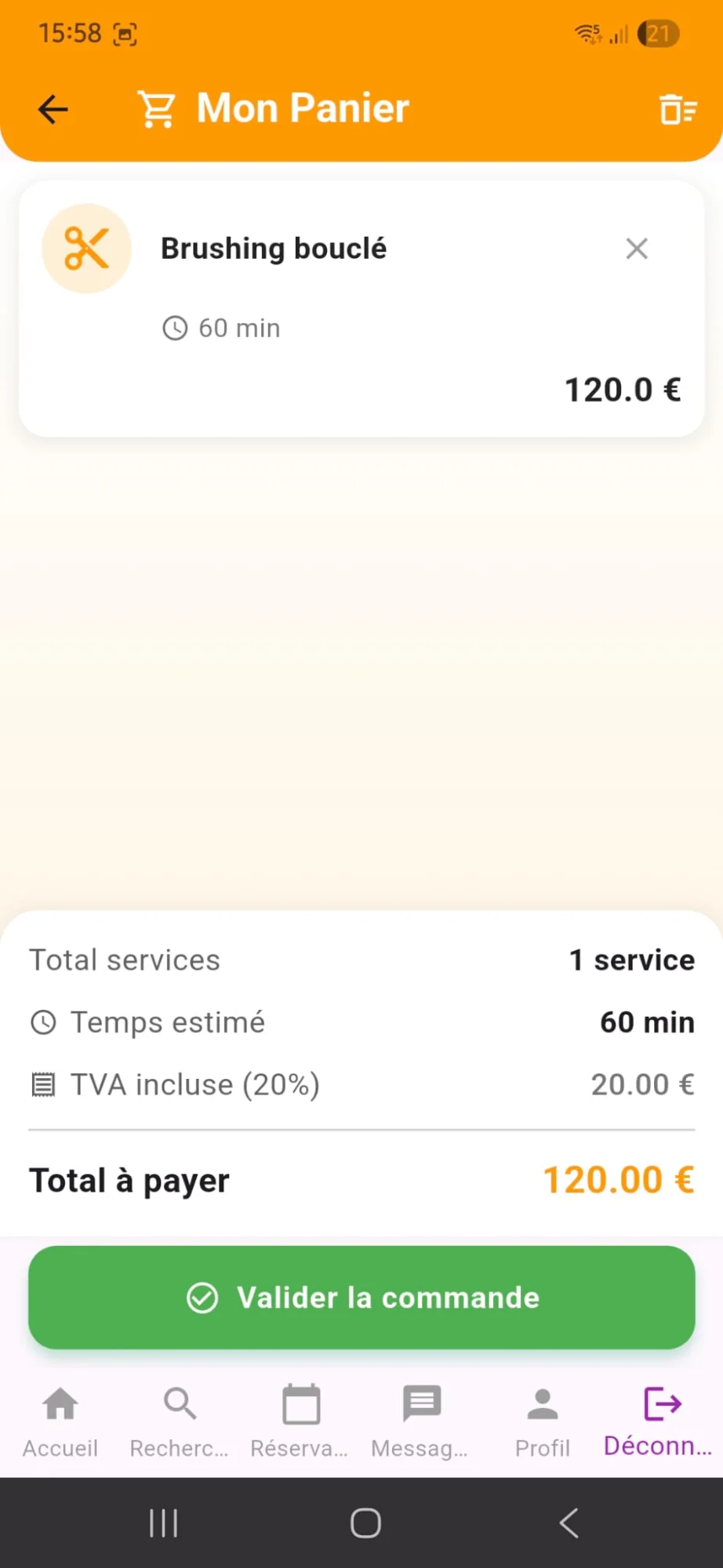Viewport: 723px width, 1568px height.
Task: Tap the Temps estimé clock icon
Action: [43, 1022]
